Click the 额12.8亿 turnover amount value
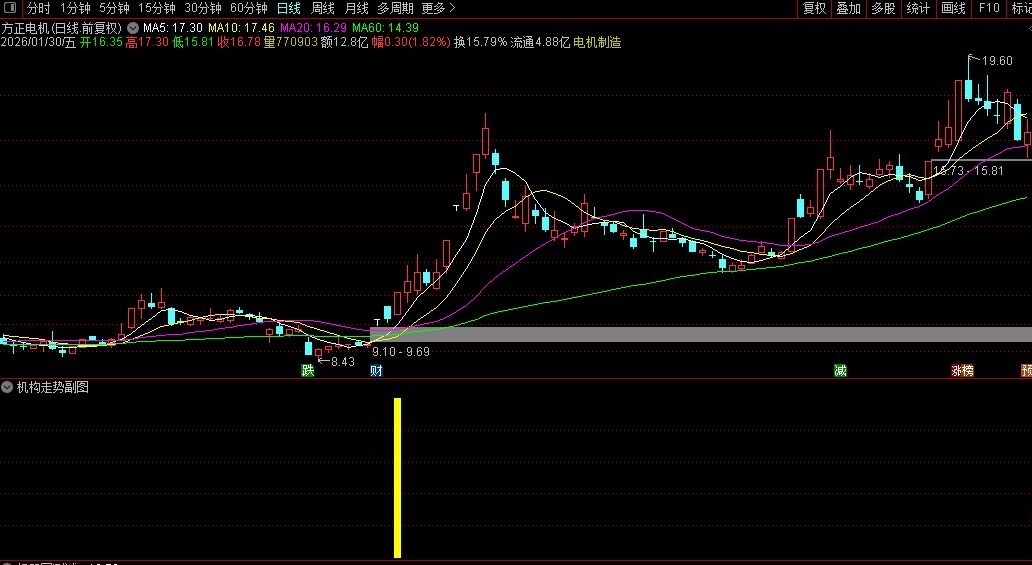 pos(344,42)
